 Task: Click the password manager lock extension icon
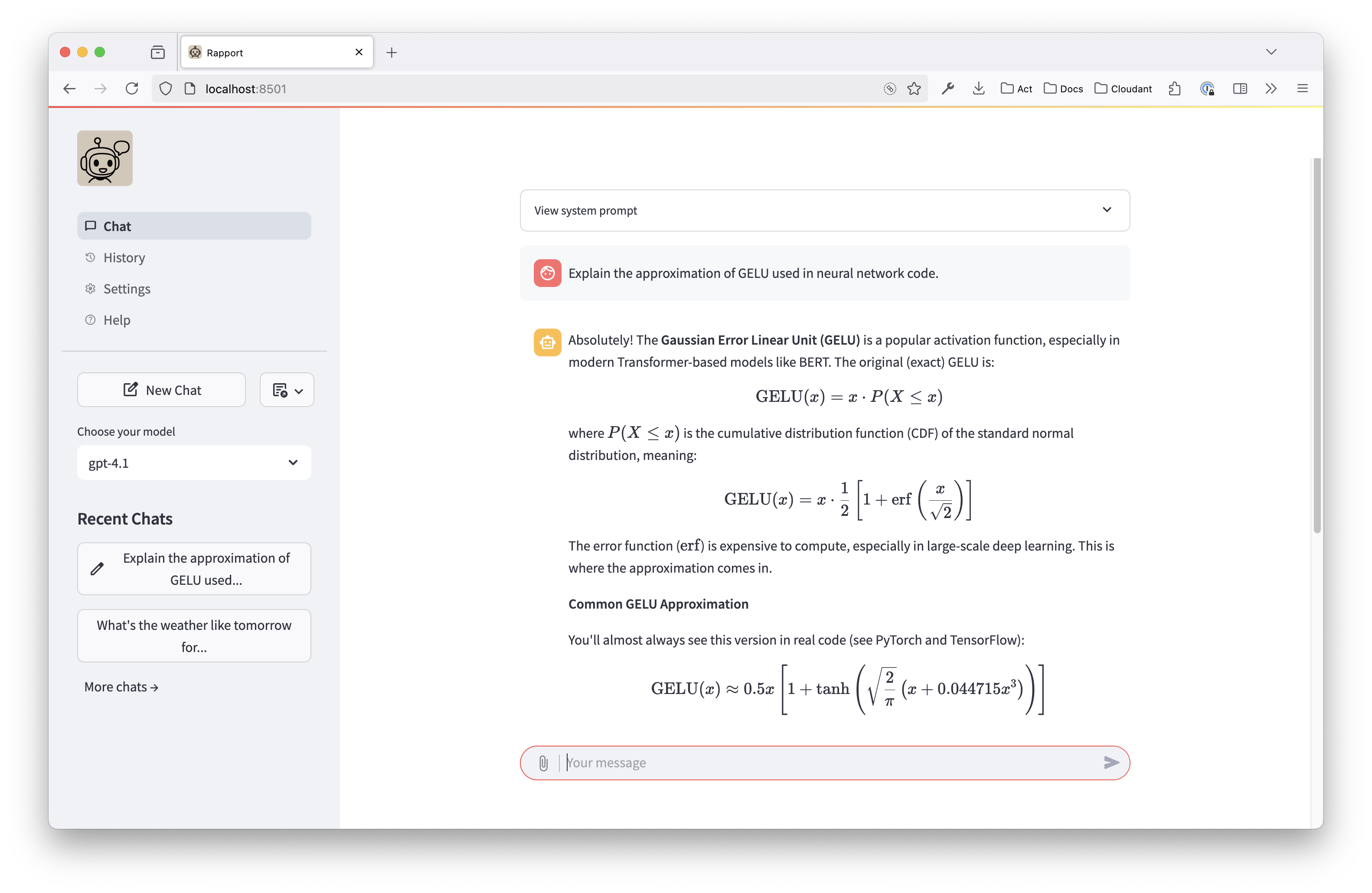tap(1207, 89)
